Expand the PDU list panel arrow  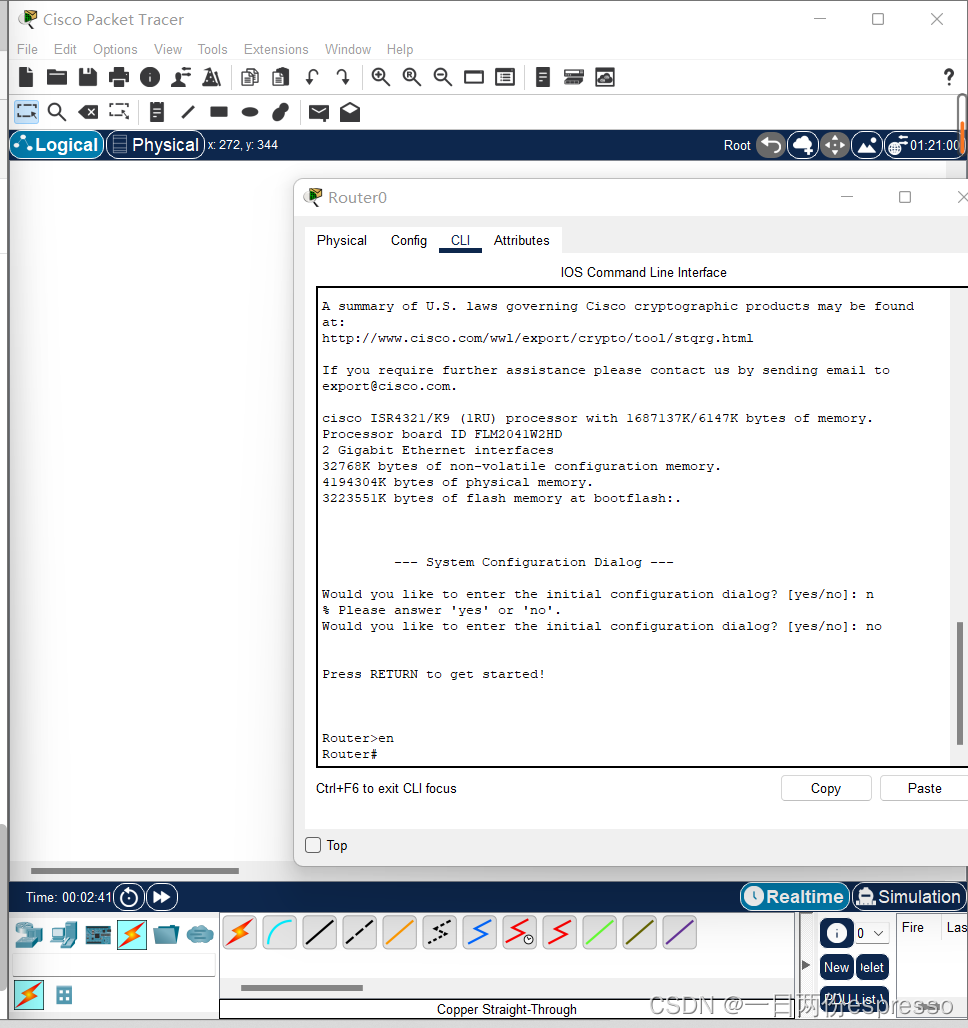click(x=806, y=965)
